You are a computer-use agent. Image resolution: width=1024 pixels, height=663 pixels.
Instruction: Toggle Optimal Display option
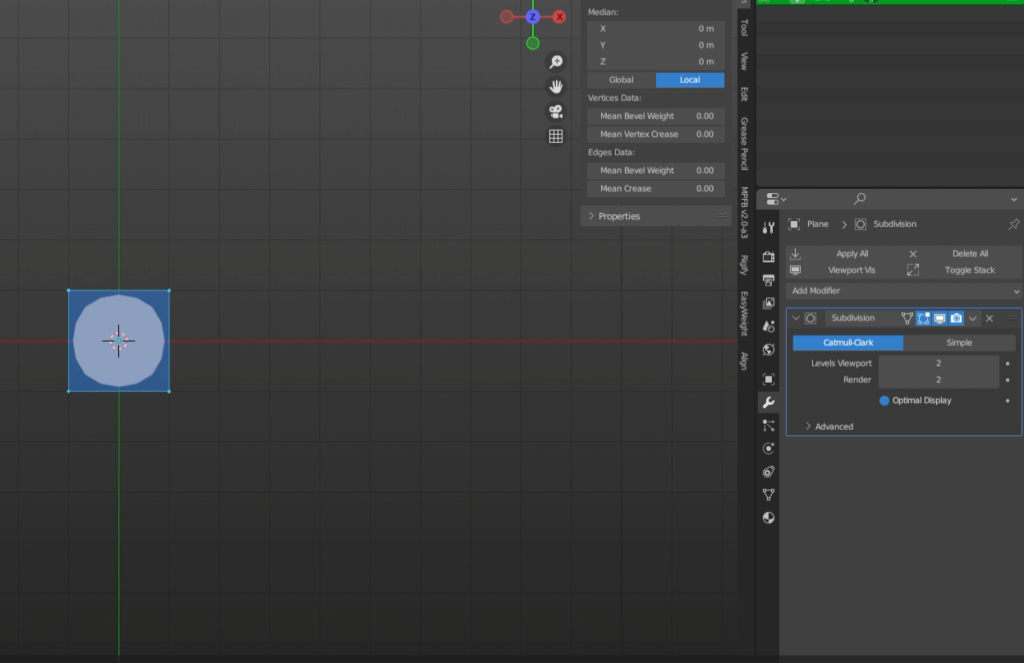tap(884, 400)
